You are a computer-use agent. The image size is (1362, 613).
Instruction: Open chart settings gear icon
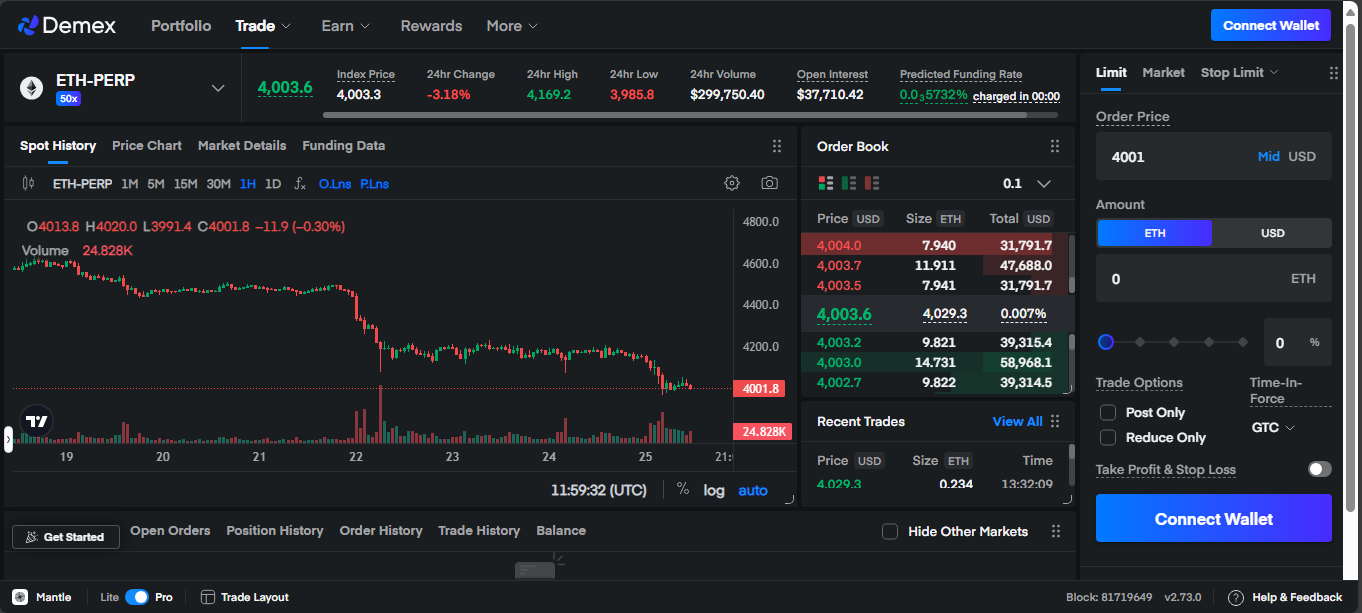point(732,183)
